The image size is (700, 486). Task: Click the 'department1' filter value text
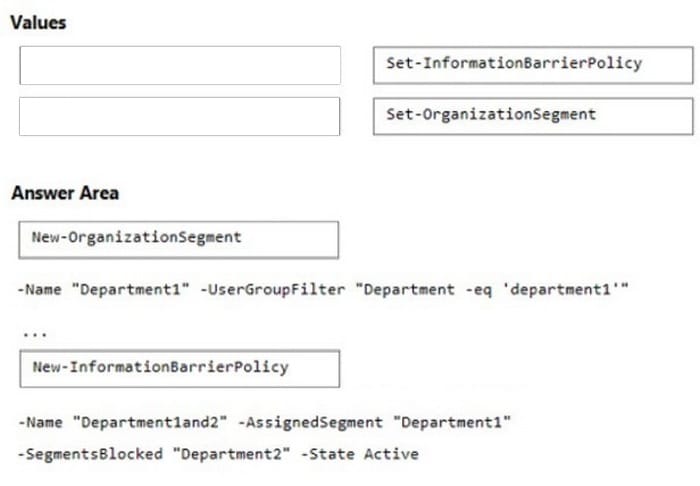(x=561, y=290)
